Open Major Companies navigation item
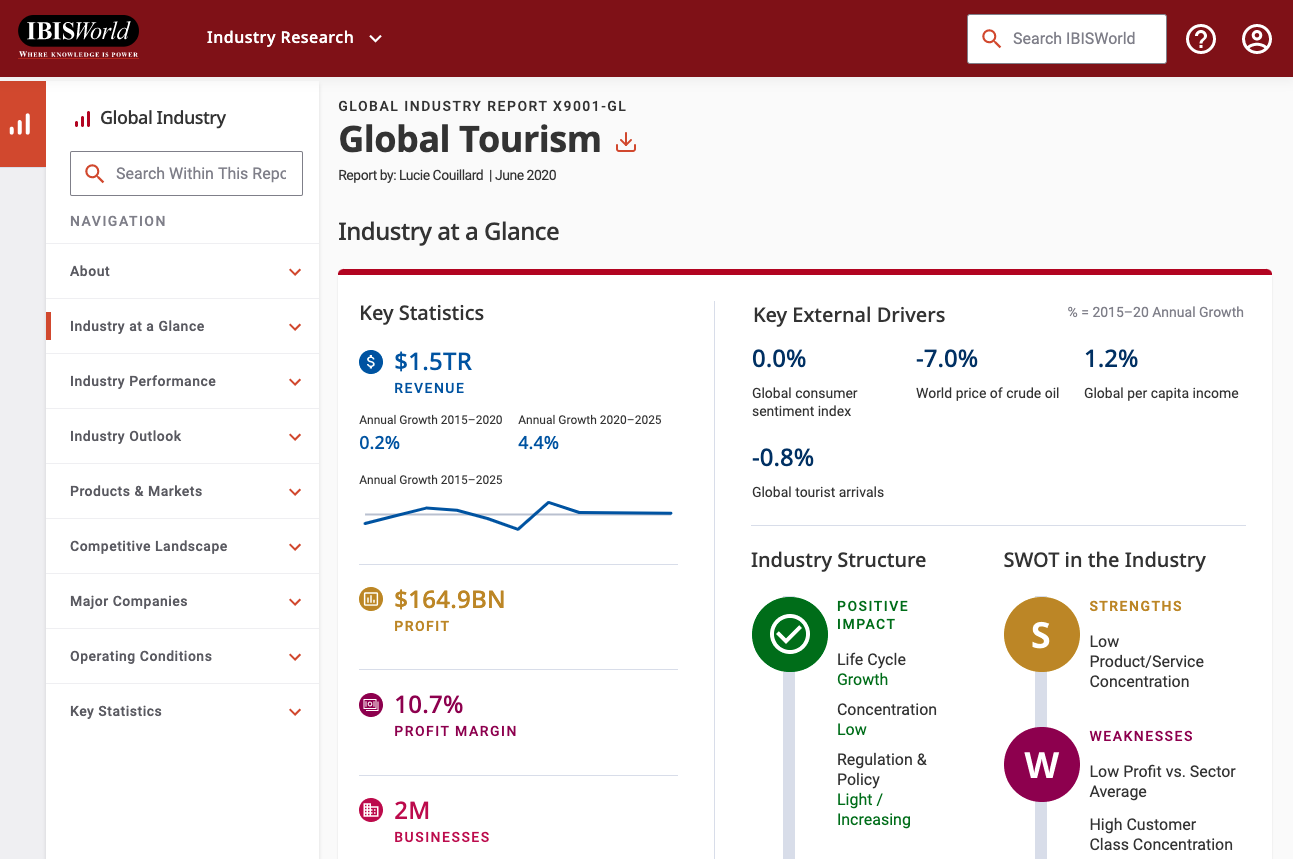 (129, 601)
